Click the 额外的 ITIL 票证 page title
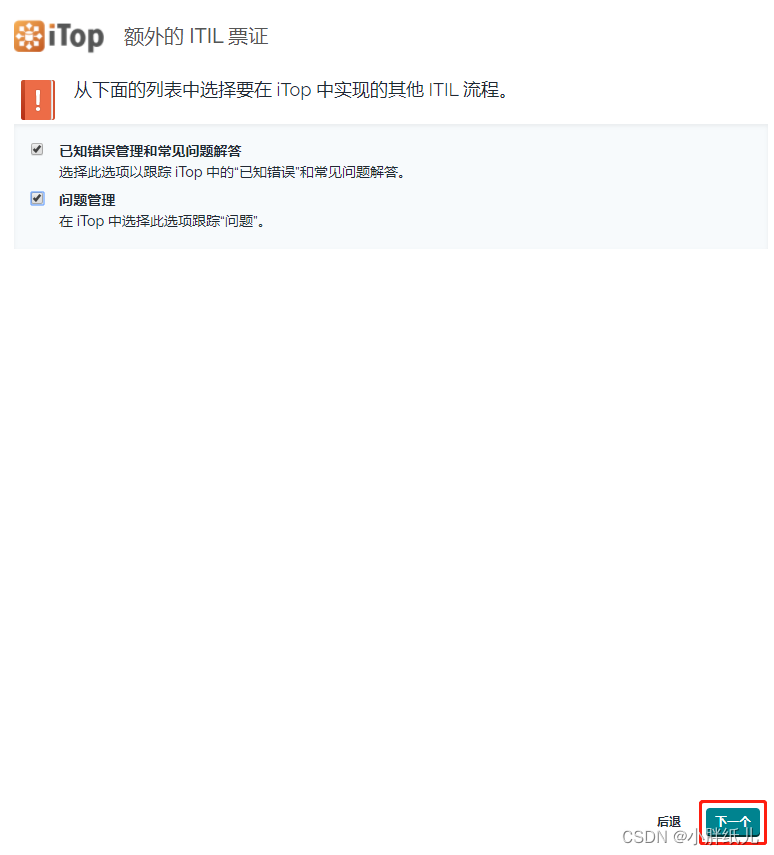 [196, 37]
